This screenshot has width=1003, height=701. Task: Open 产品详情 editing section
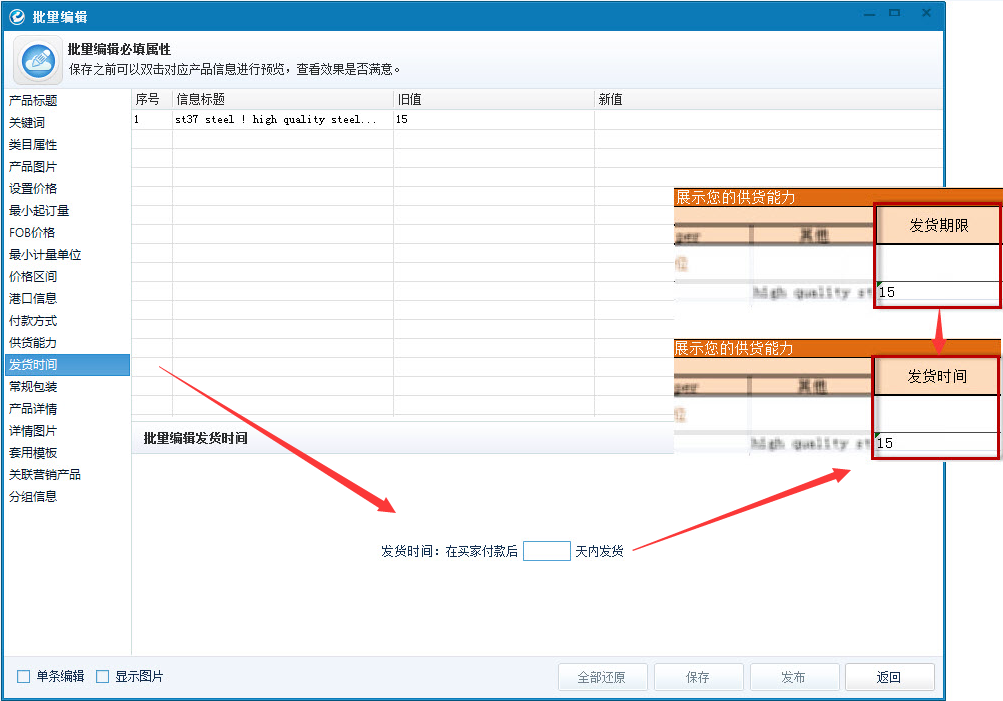tap(33, 409)
